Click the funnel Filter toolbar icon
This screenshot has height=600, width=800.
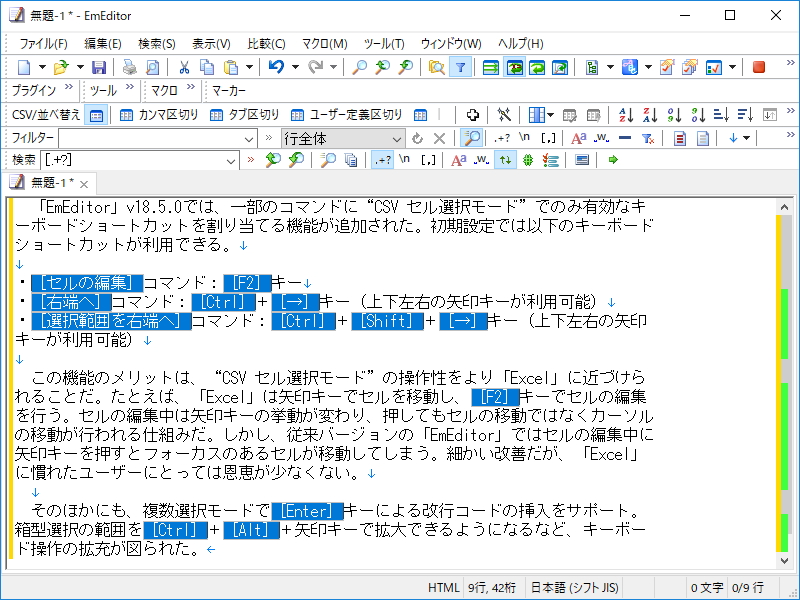460,67
